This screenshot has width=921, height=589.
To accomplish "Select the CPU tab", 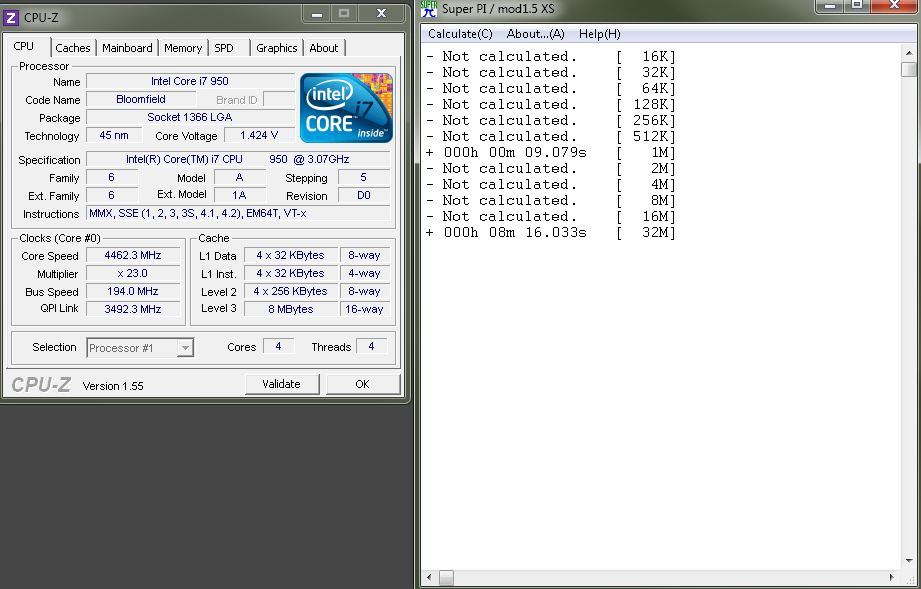I will pyautogui.click(x=24, y=46).
